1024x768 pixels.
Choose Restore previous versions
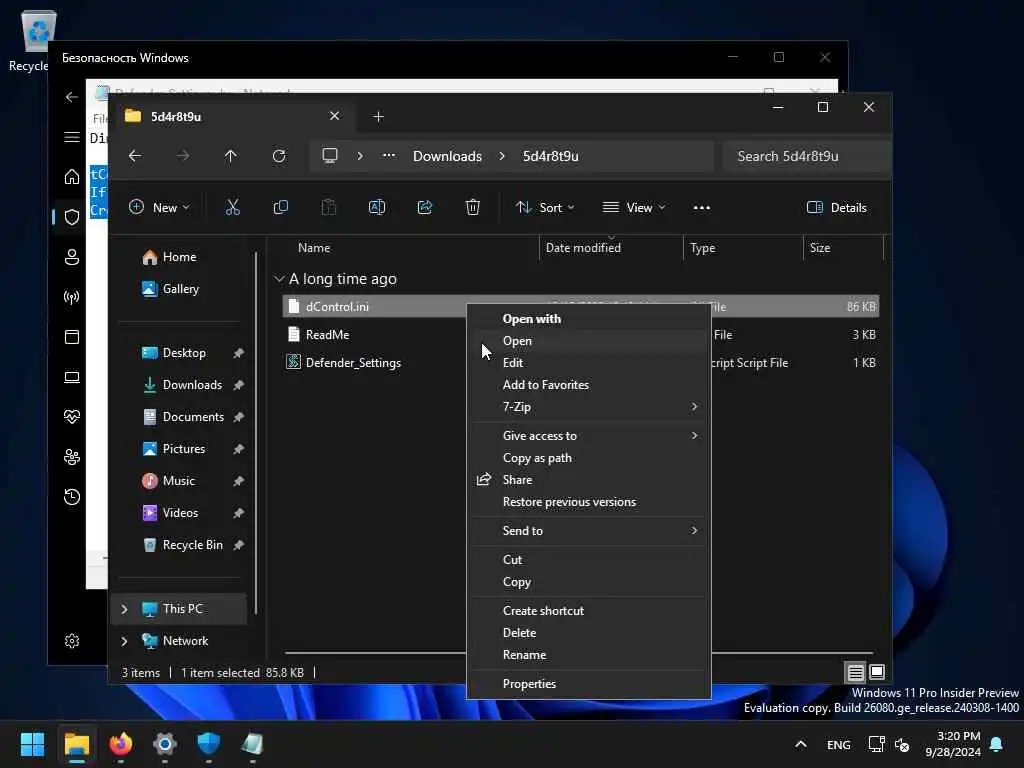click(x=589, y=502)
